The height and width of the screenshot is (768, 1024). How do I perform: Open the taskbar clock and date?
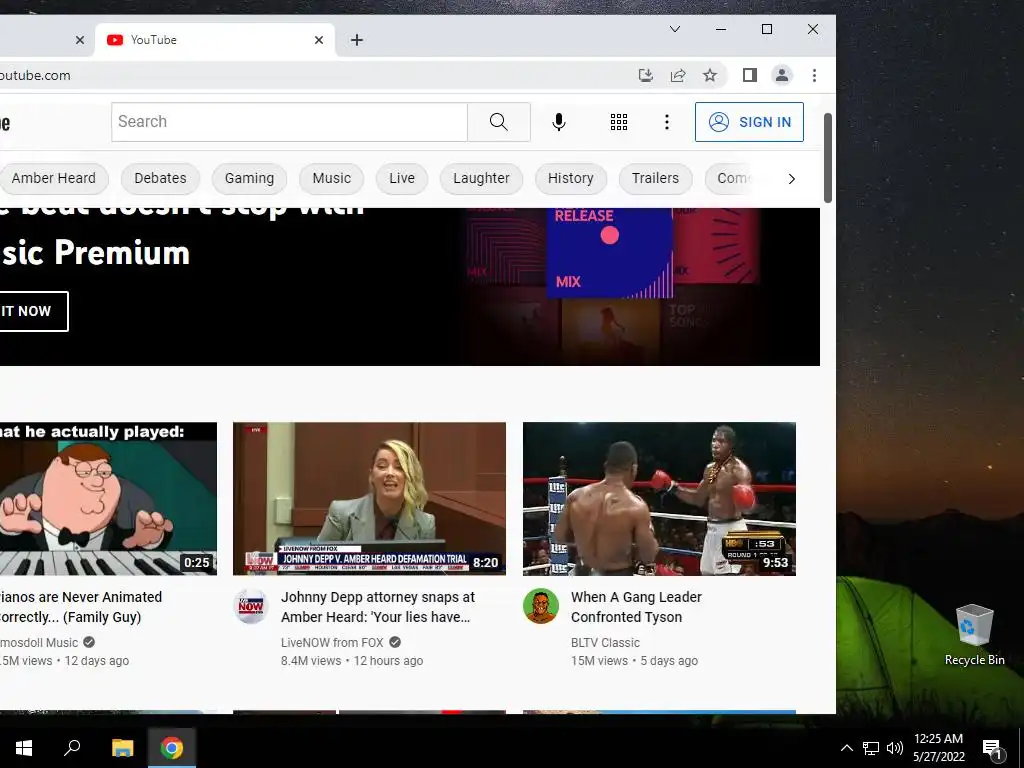point(938,748)
